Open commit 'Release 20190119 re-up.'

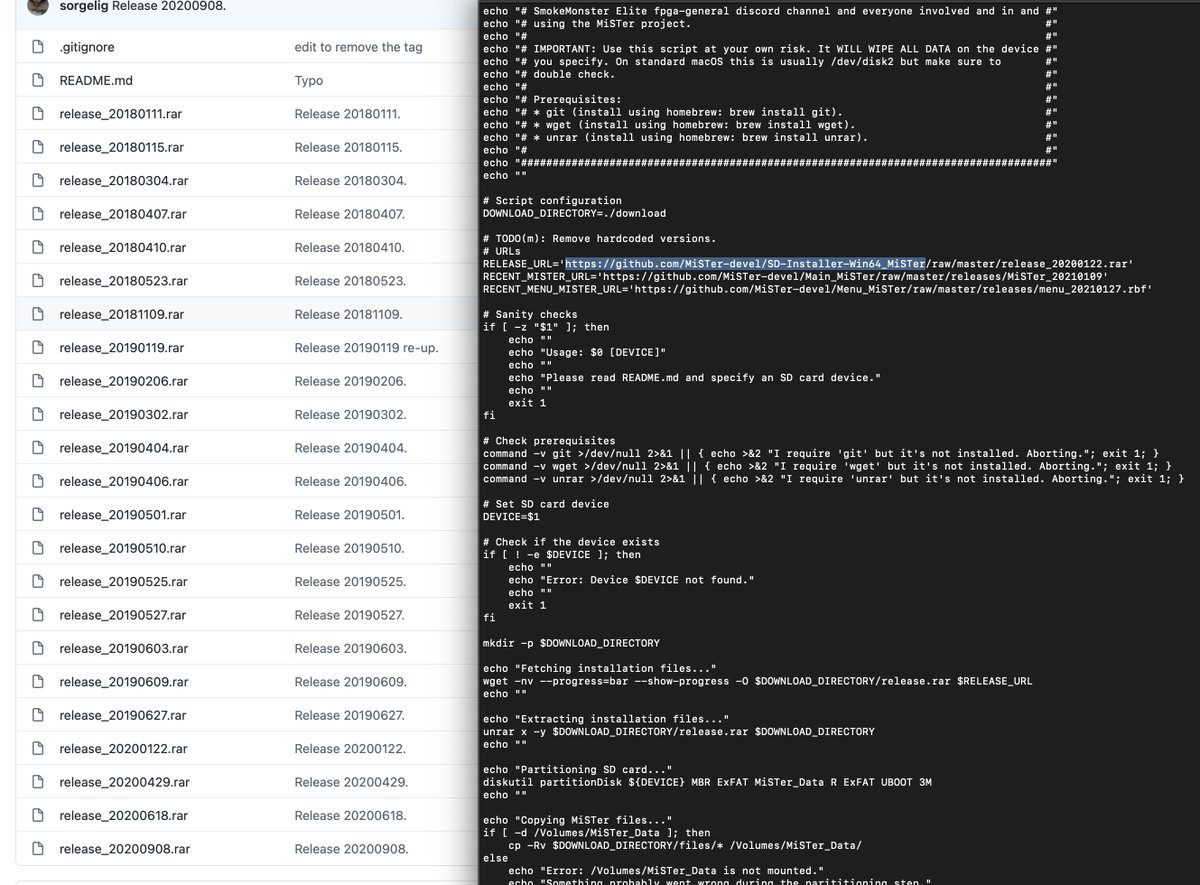[x=366, y=348]
